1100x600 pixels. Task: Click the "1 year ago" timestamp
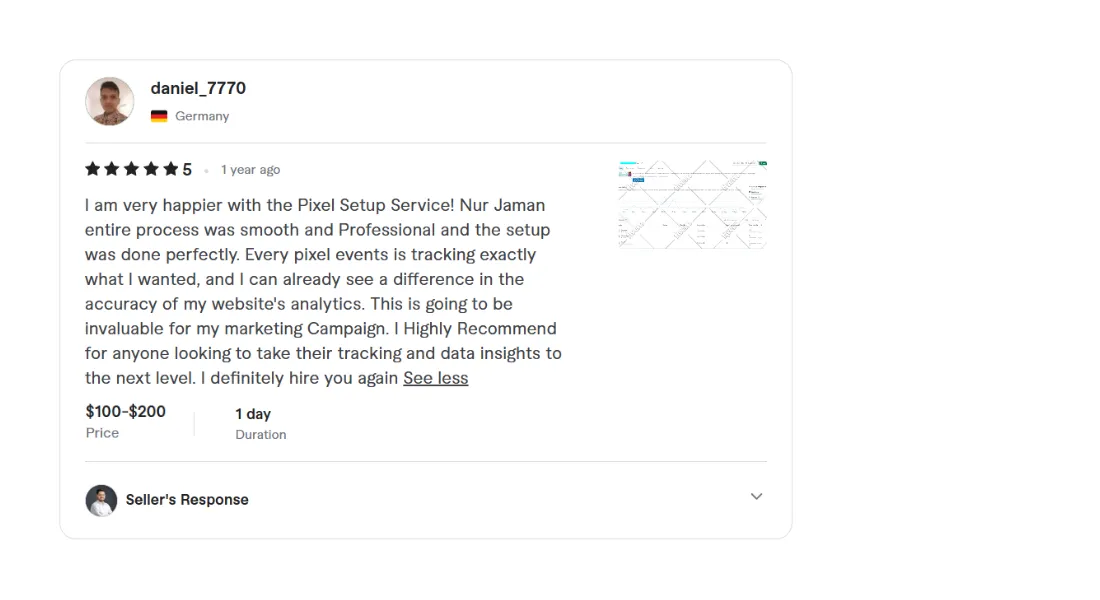point(250,170)
